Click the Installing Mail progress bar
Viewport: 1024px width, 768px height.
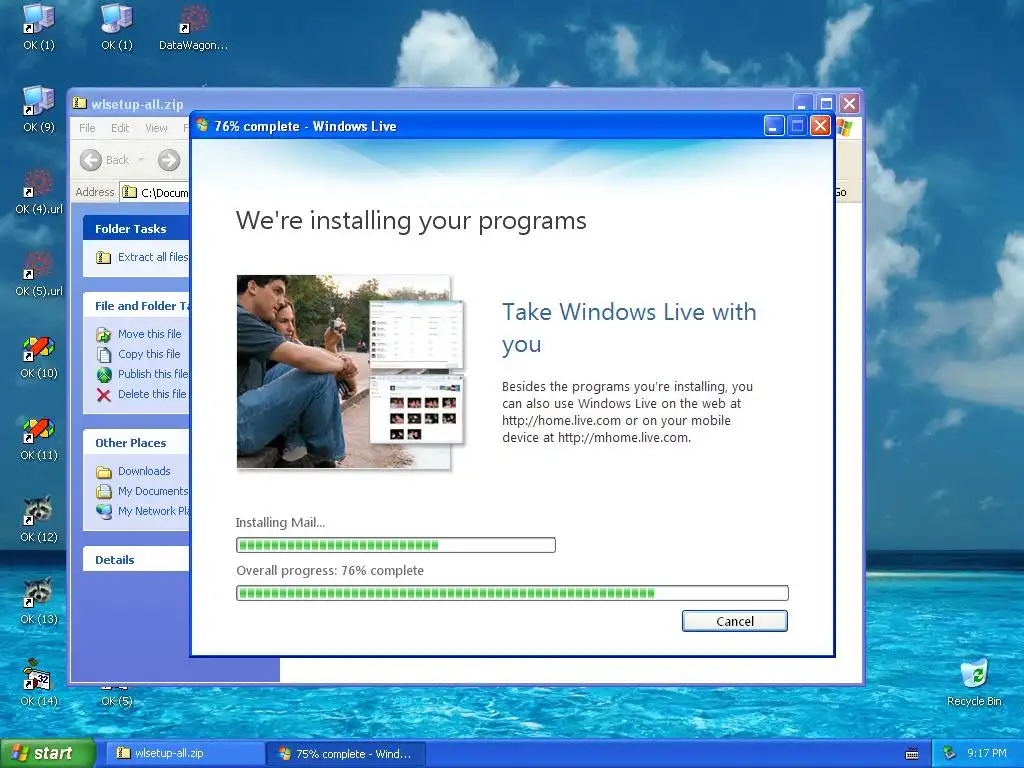tap(396, 545)
